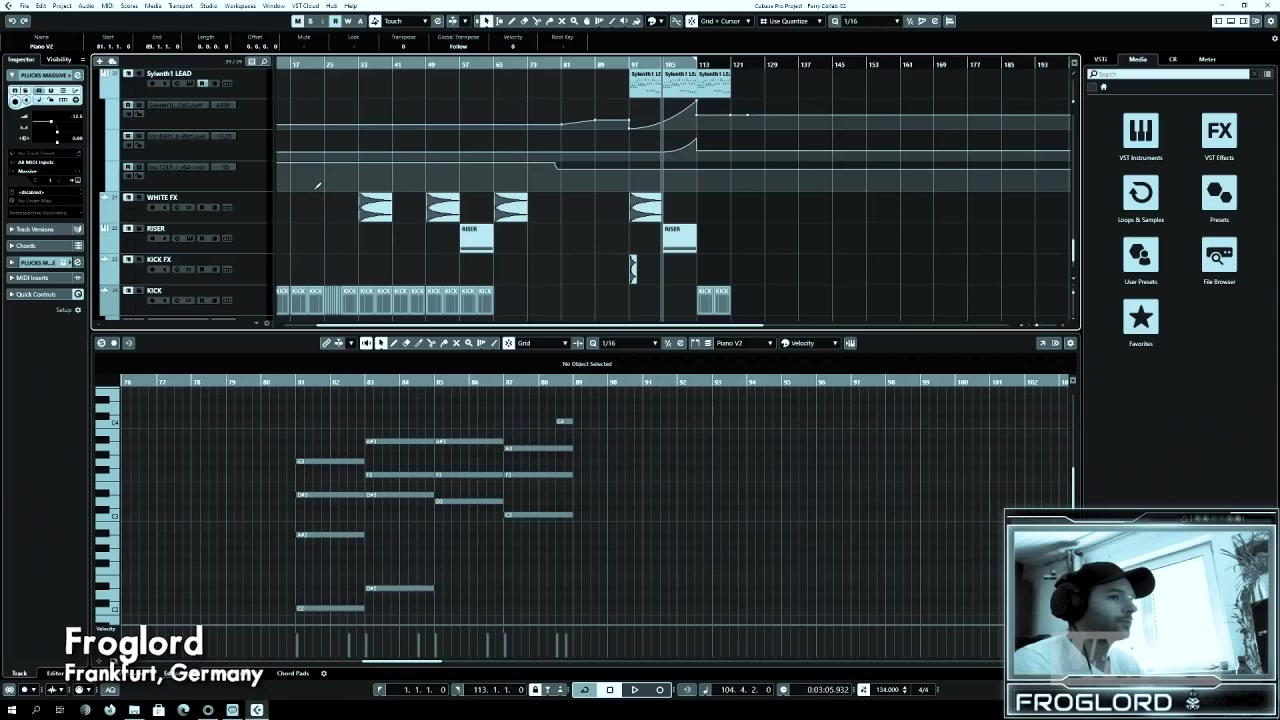Expand the Quick Controls inspector section

46,294
